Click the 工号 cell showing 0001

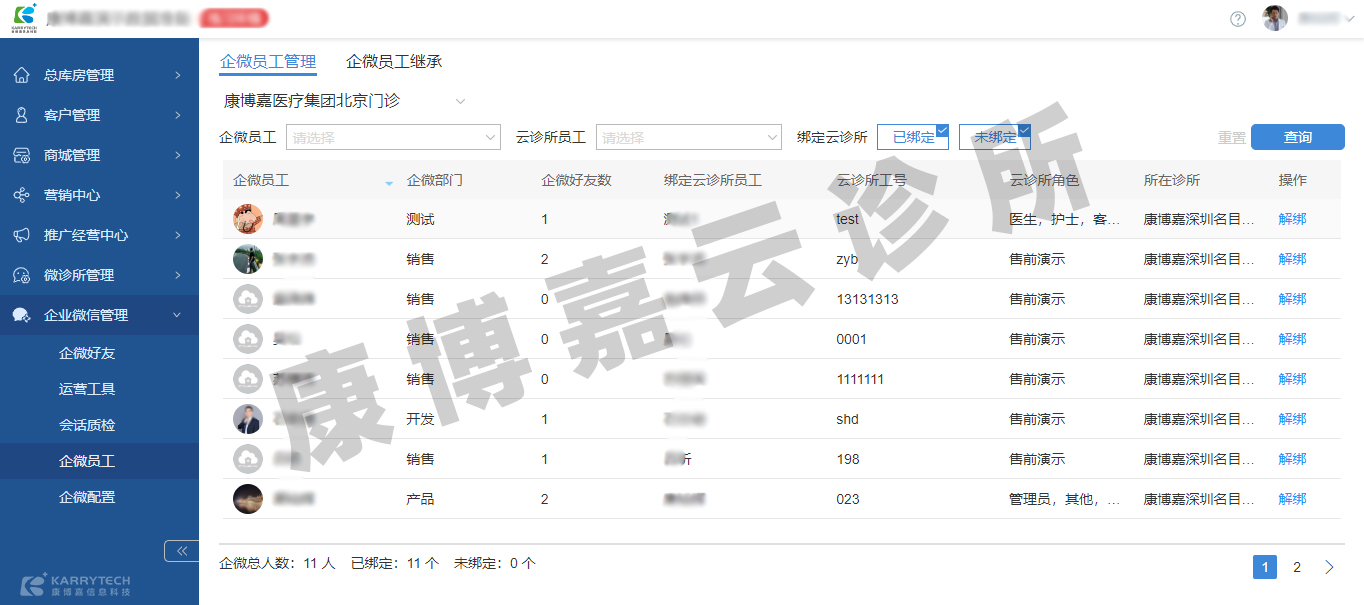pos(851,339)
